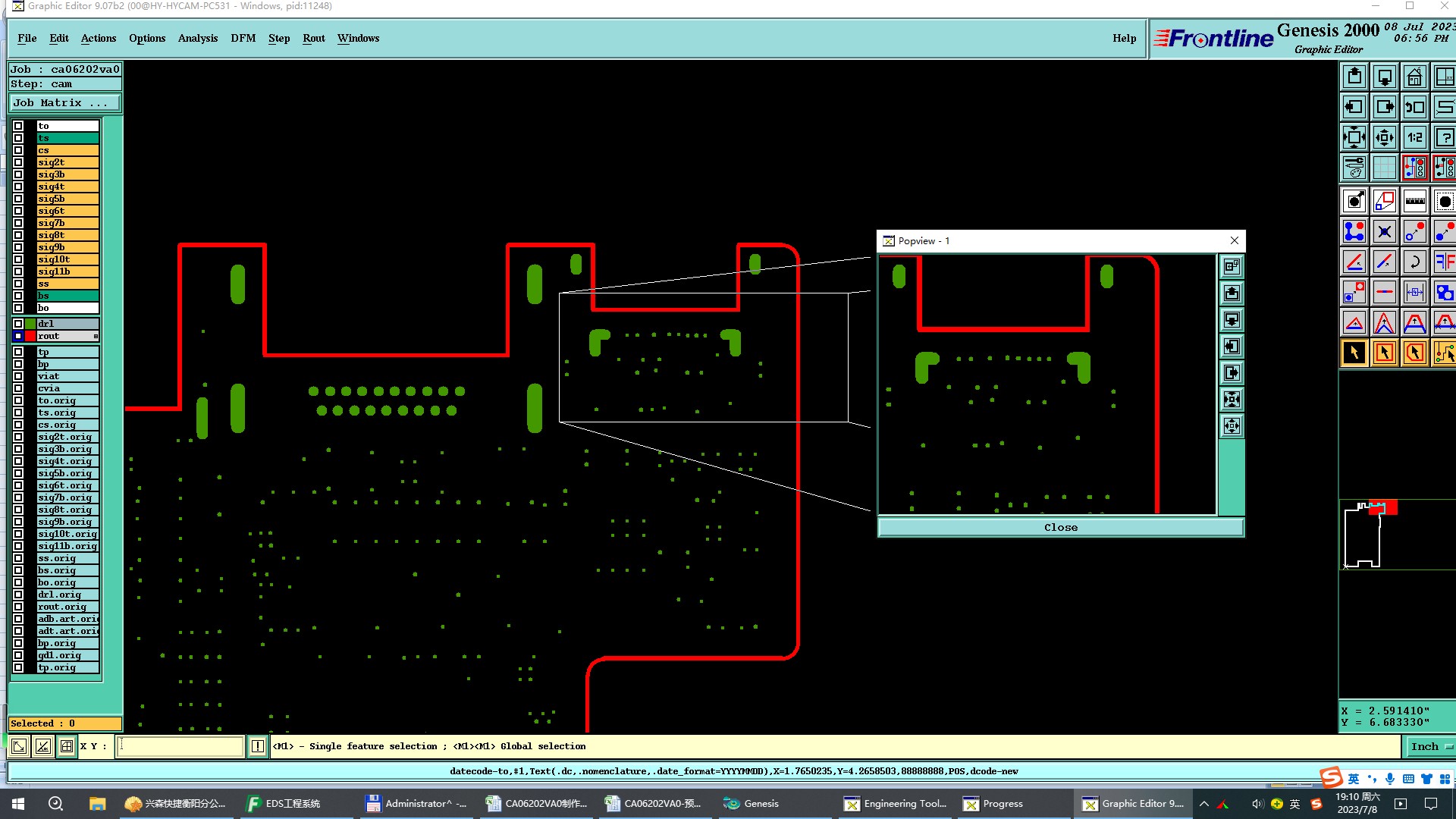Activate the single-feature arrow selection tool

point(1354,353)
